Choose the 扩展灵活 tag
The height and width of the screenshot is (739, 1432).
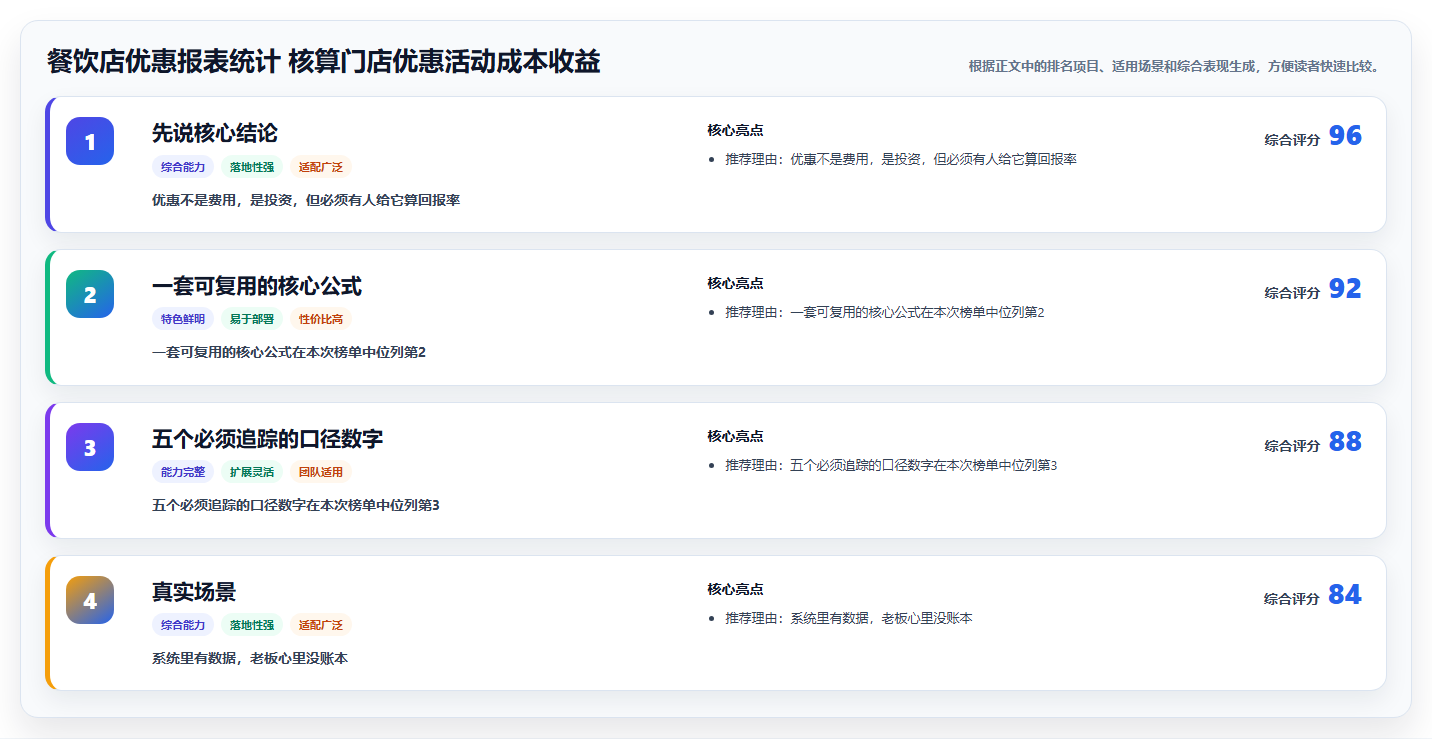point(252,472)
